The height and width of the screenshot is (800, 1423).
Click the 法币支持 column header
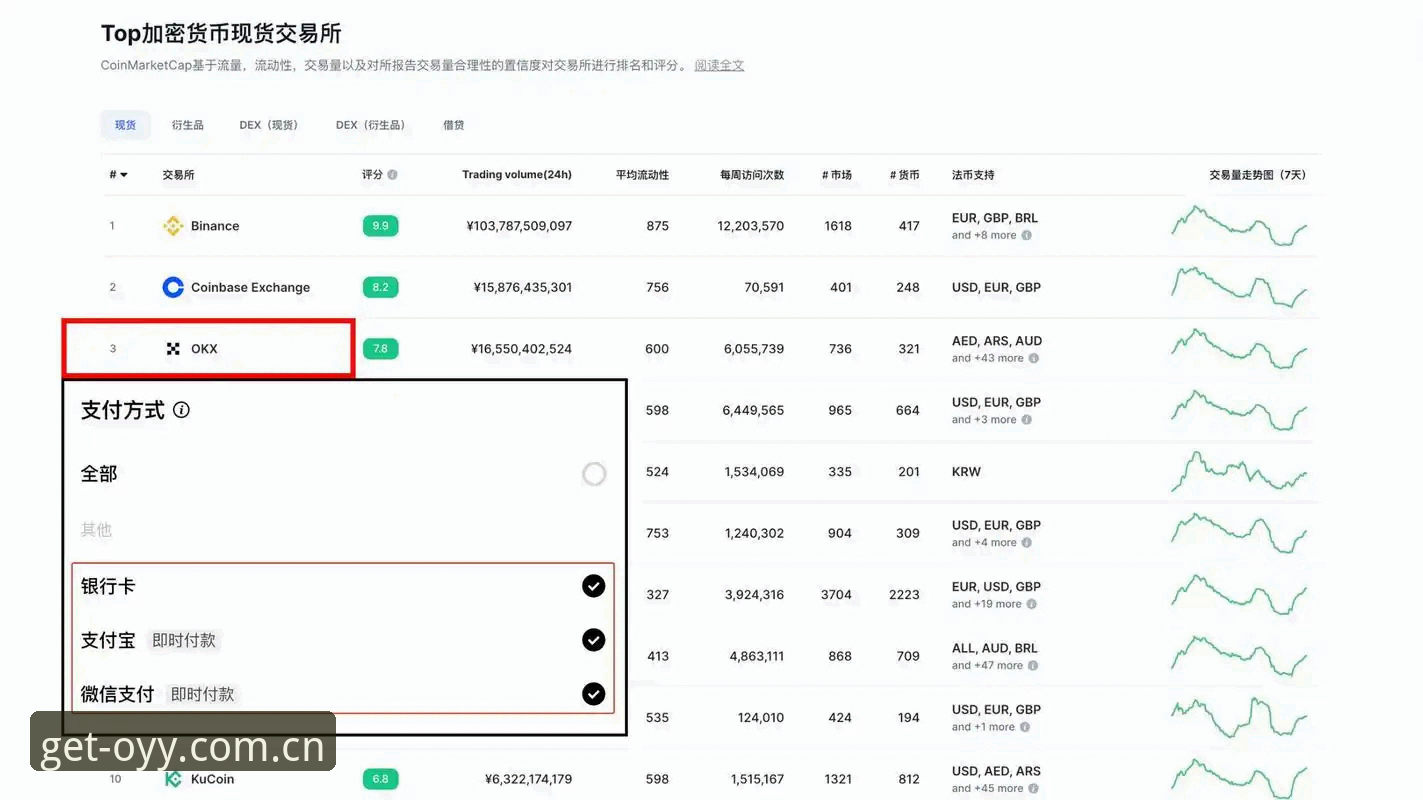pos(973,175)
